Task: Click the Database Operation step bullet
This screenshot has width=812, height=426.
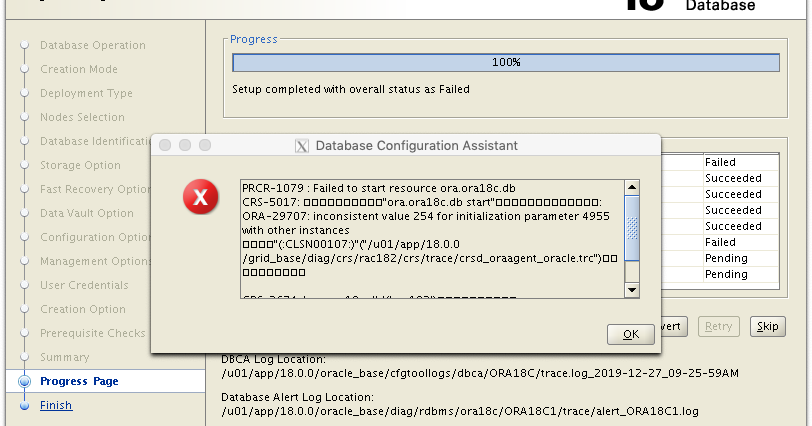Action: click(24, 45)
